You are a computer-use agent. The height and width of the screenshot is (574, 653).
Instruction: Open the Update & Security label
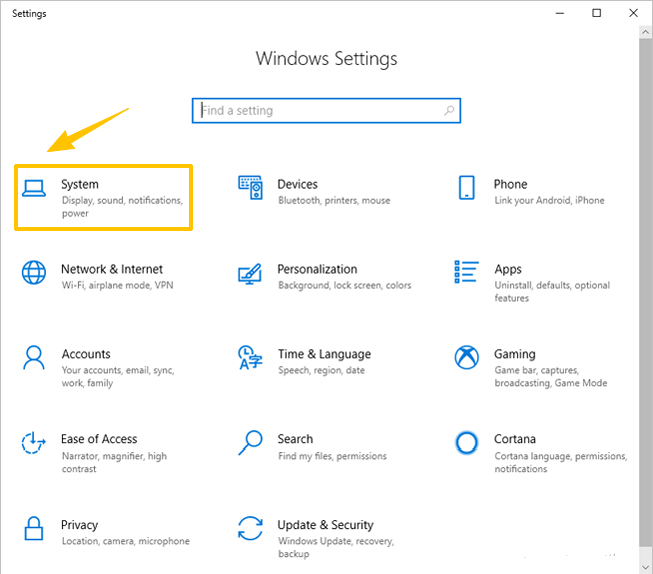pos(325,525)
